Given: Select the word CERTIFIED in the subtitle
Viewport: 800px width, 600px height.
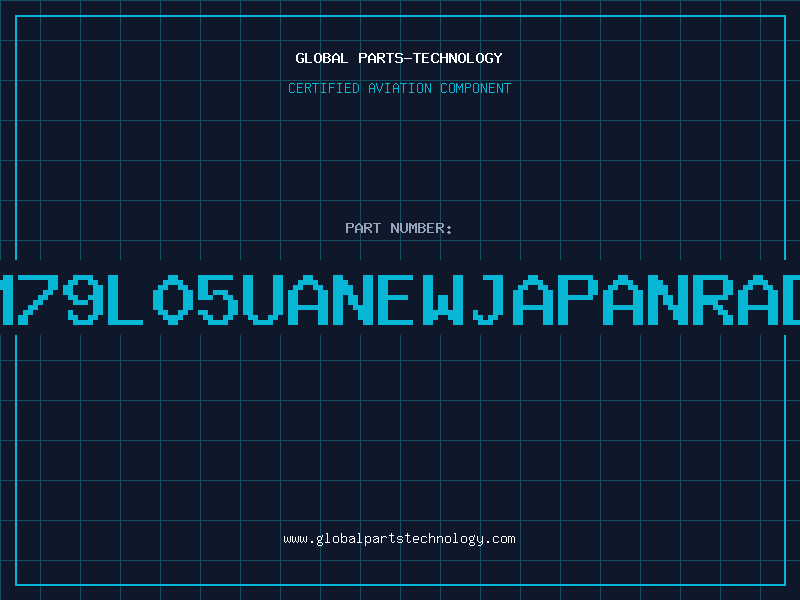Looking at the screenshot, I should coord(324,88).
